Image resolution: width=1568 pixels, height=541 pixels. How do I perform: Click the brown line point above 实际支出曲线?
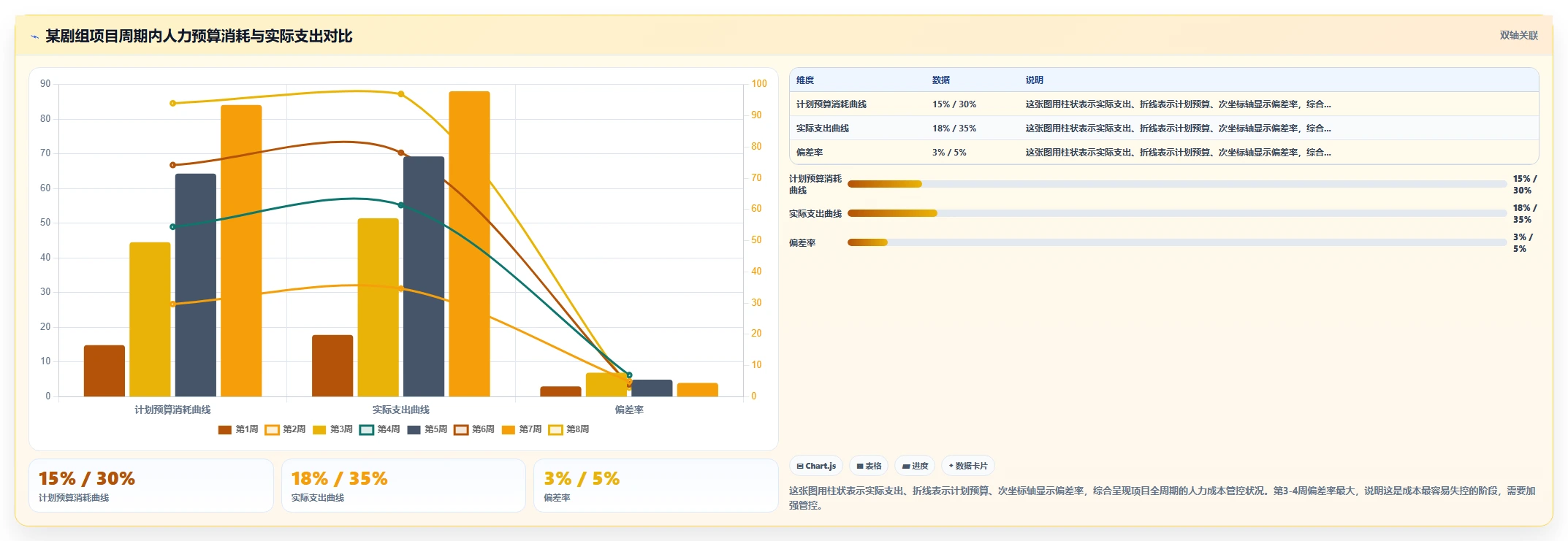(x=401, y=153)
